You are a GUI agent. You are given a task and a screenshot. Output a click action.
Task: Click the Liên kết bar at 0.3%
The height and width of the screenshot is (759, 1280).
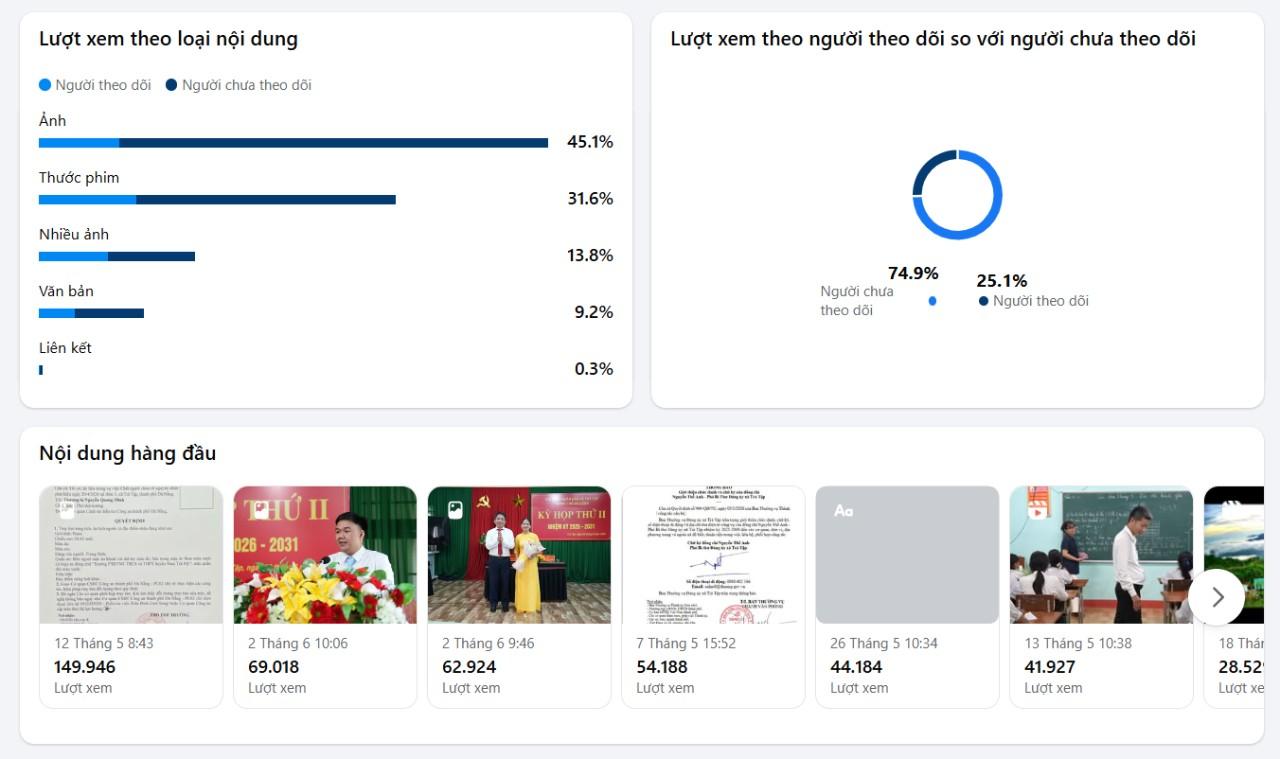pyautogui.click(x=41, y=370)
